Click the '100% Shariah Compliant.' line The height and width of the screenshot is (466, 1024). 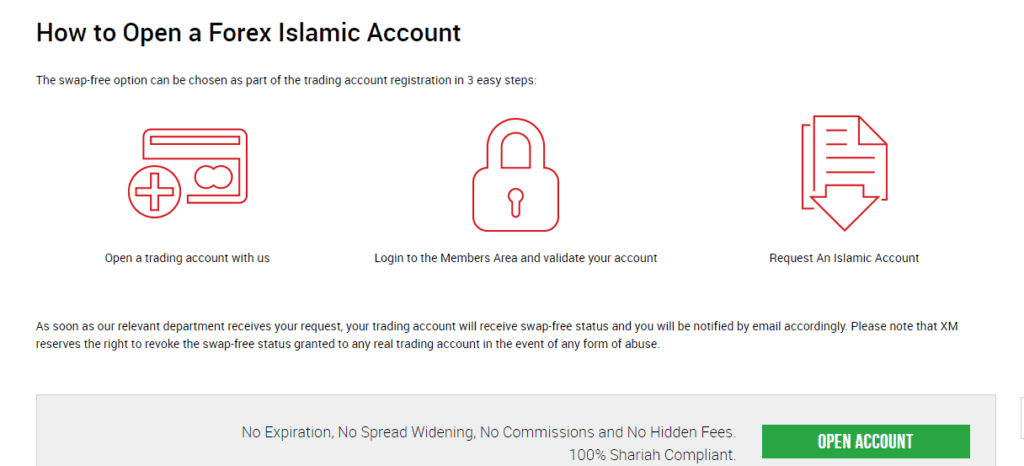[x=652, y=455]
